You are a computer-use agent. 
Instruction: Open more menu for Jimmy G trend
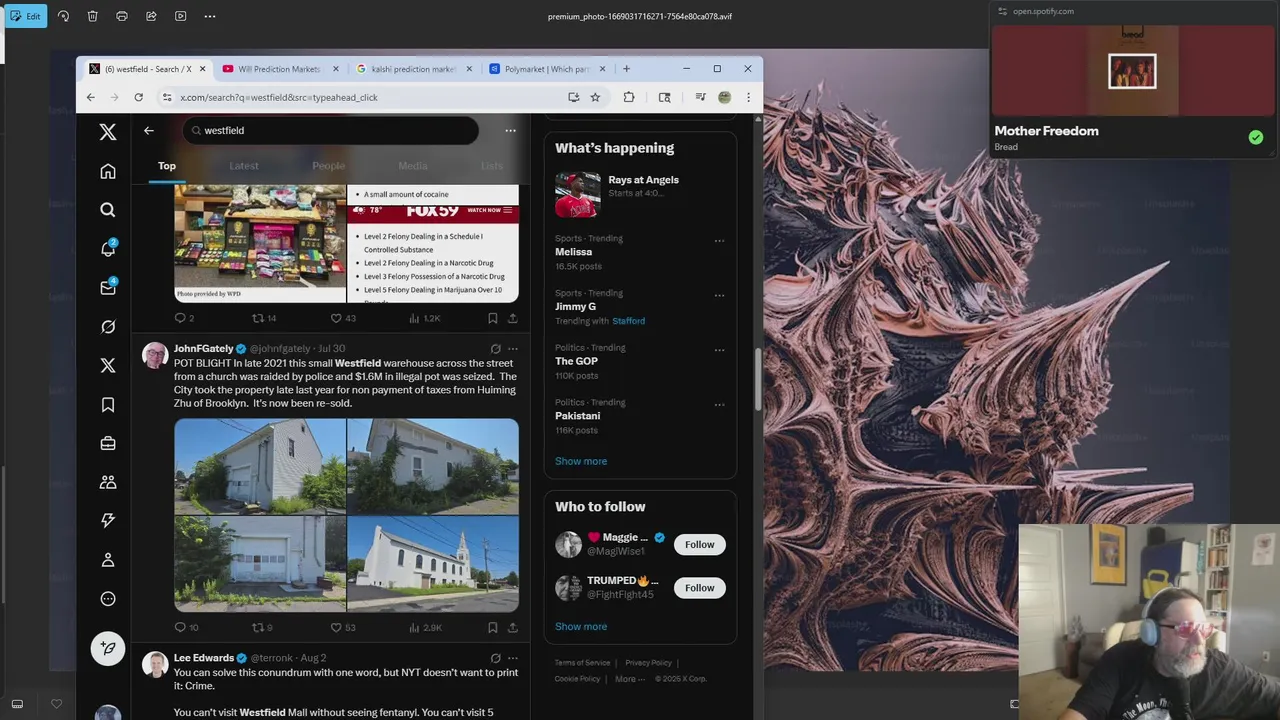pos(719,296)
